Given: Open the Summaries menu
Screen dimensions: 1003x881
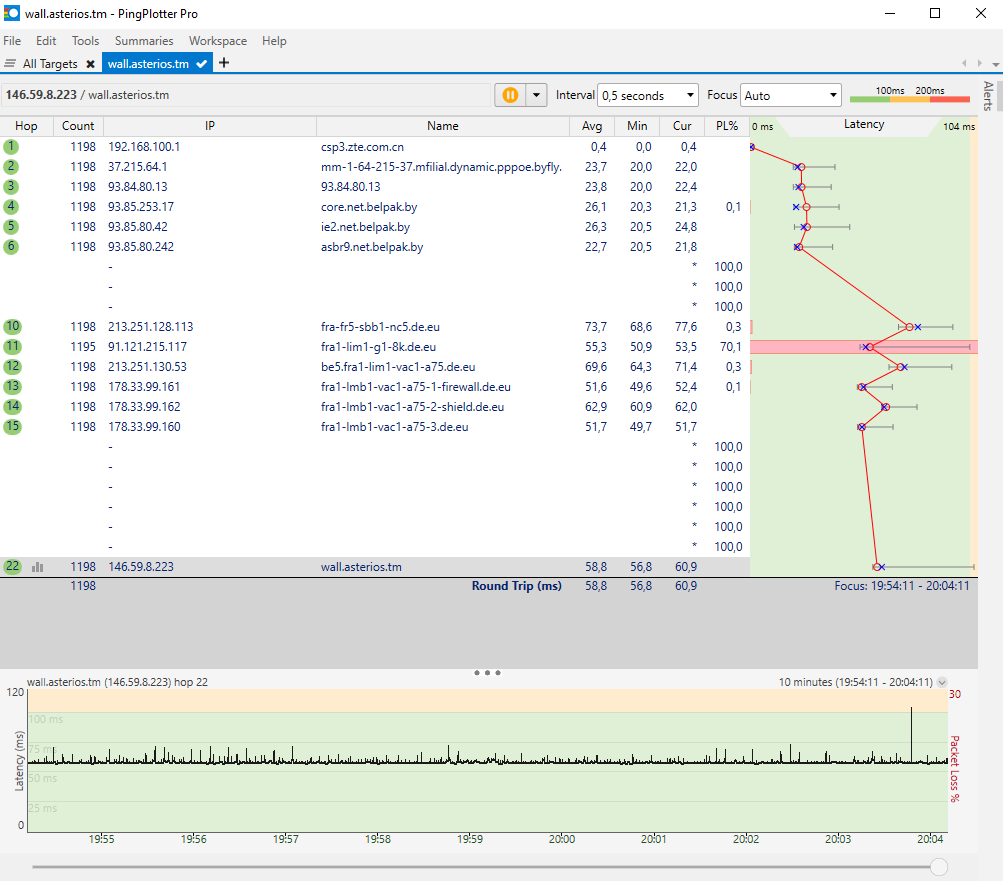Looking at the screenshot, I should 144,41.
